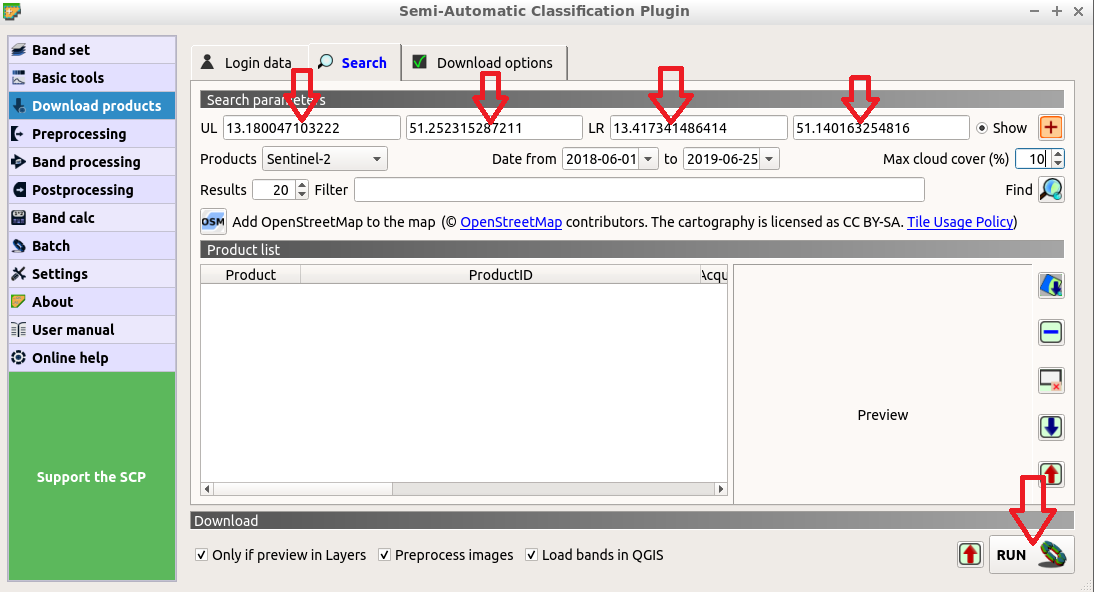The image size is (1094, 592).
Task: Click the minus remove-product icon
Action: pyautogui.click(x=1050, y=333)
